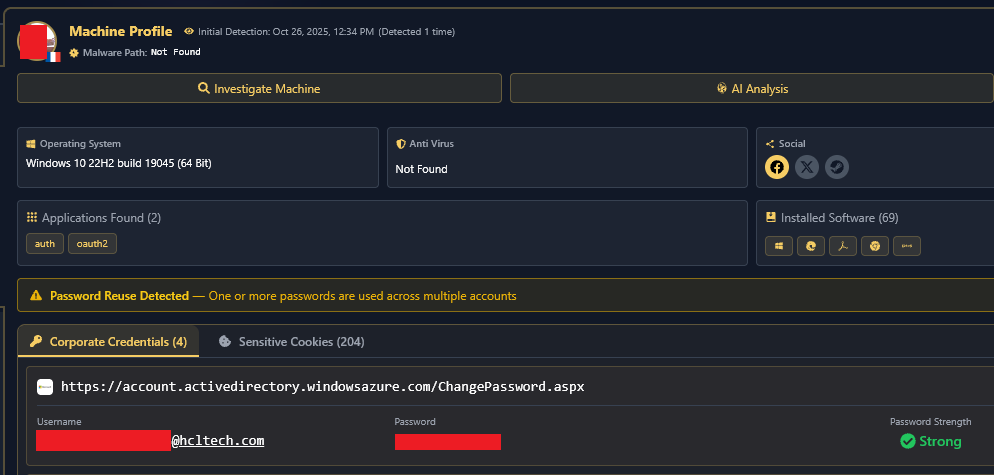
Task: Click the gear icon beside Malware Path
Action: [x=74, y=53]
